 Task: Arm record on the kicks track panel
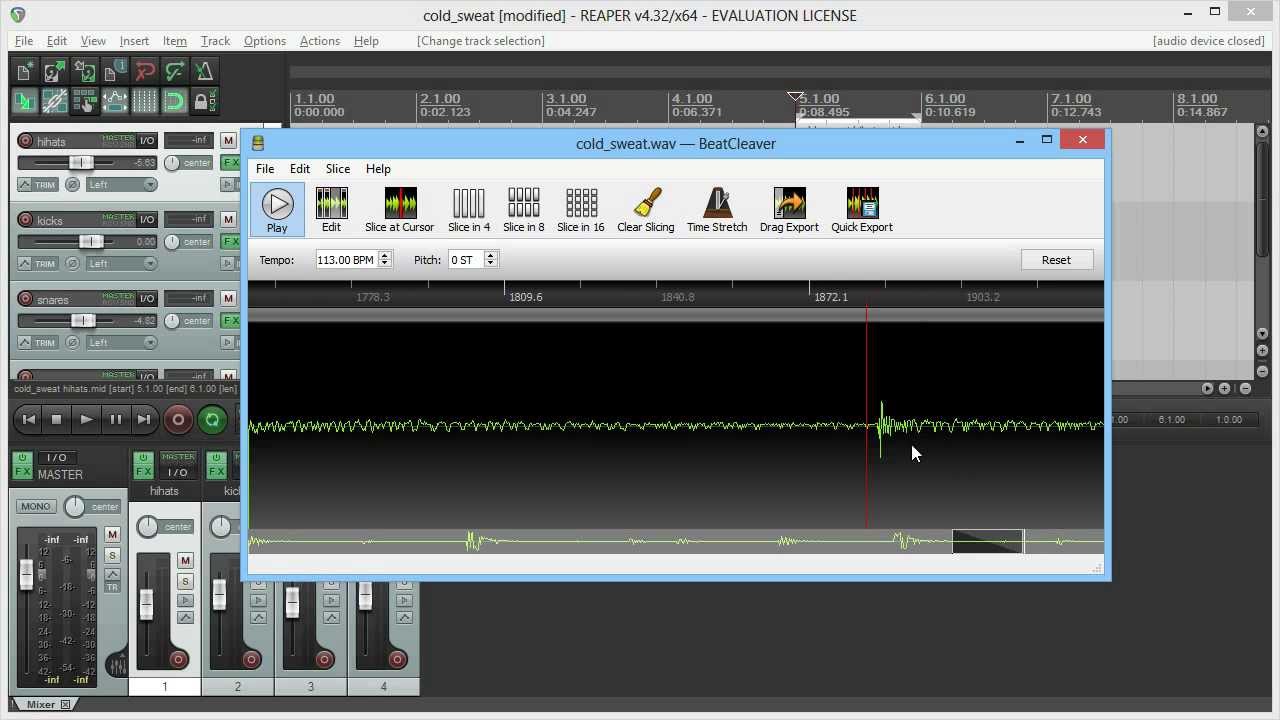(x=25, y=220)
